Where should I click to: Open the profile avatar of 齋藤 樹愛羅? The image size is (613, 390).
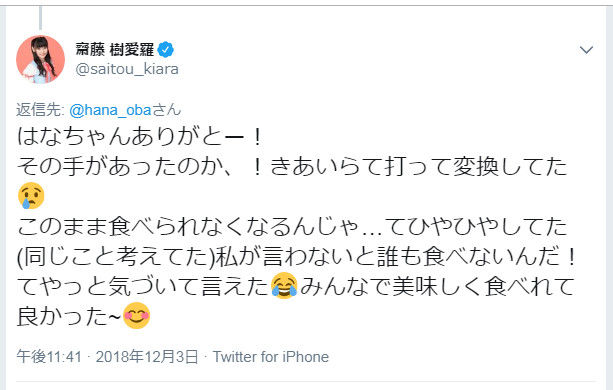point(40,59)
